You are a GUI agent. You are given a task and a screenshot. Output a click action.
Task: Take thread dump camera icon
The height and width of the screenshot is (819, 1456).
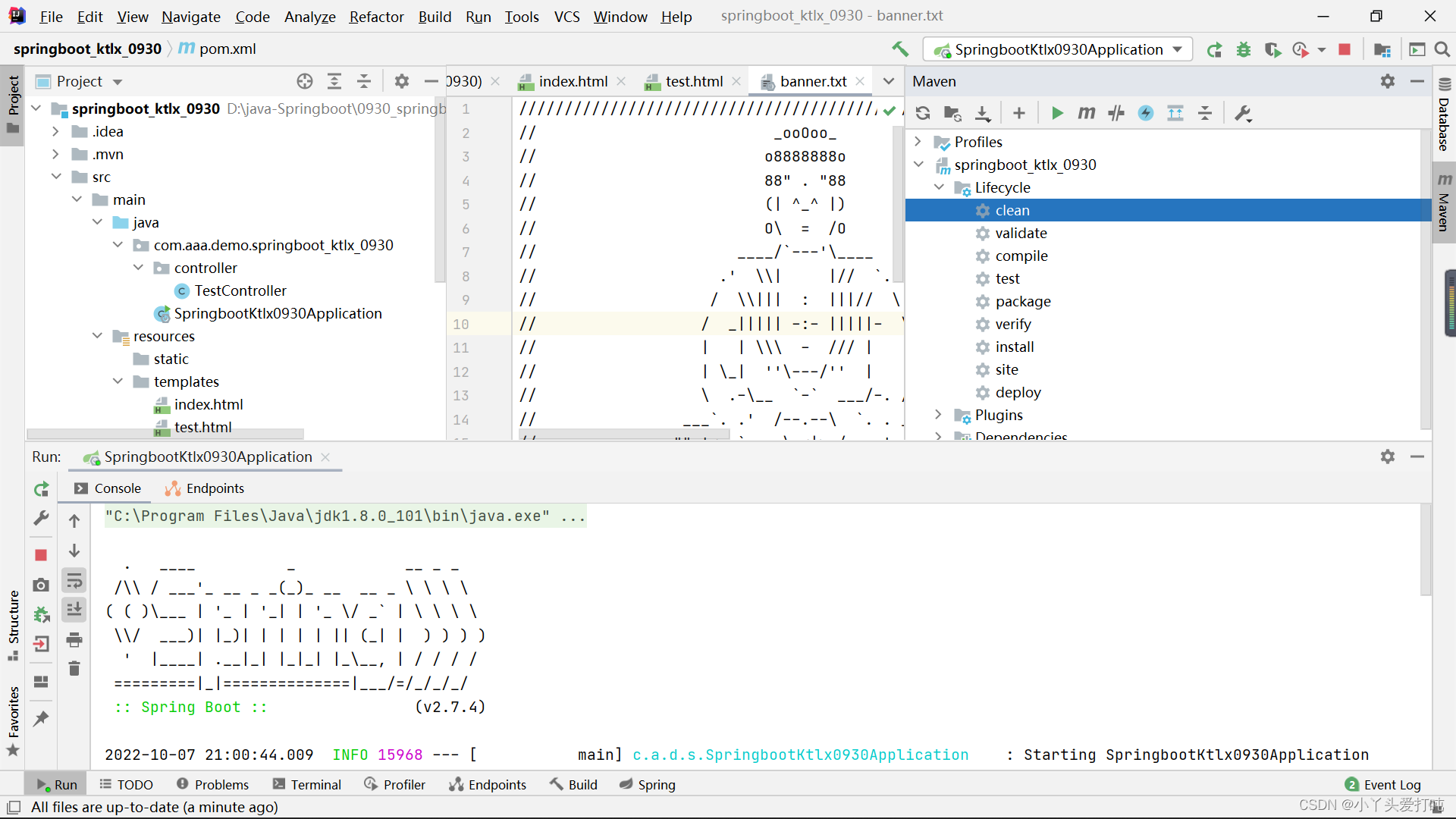41,585
